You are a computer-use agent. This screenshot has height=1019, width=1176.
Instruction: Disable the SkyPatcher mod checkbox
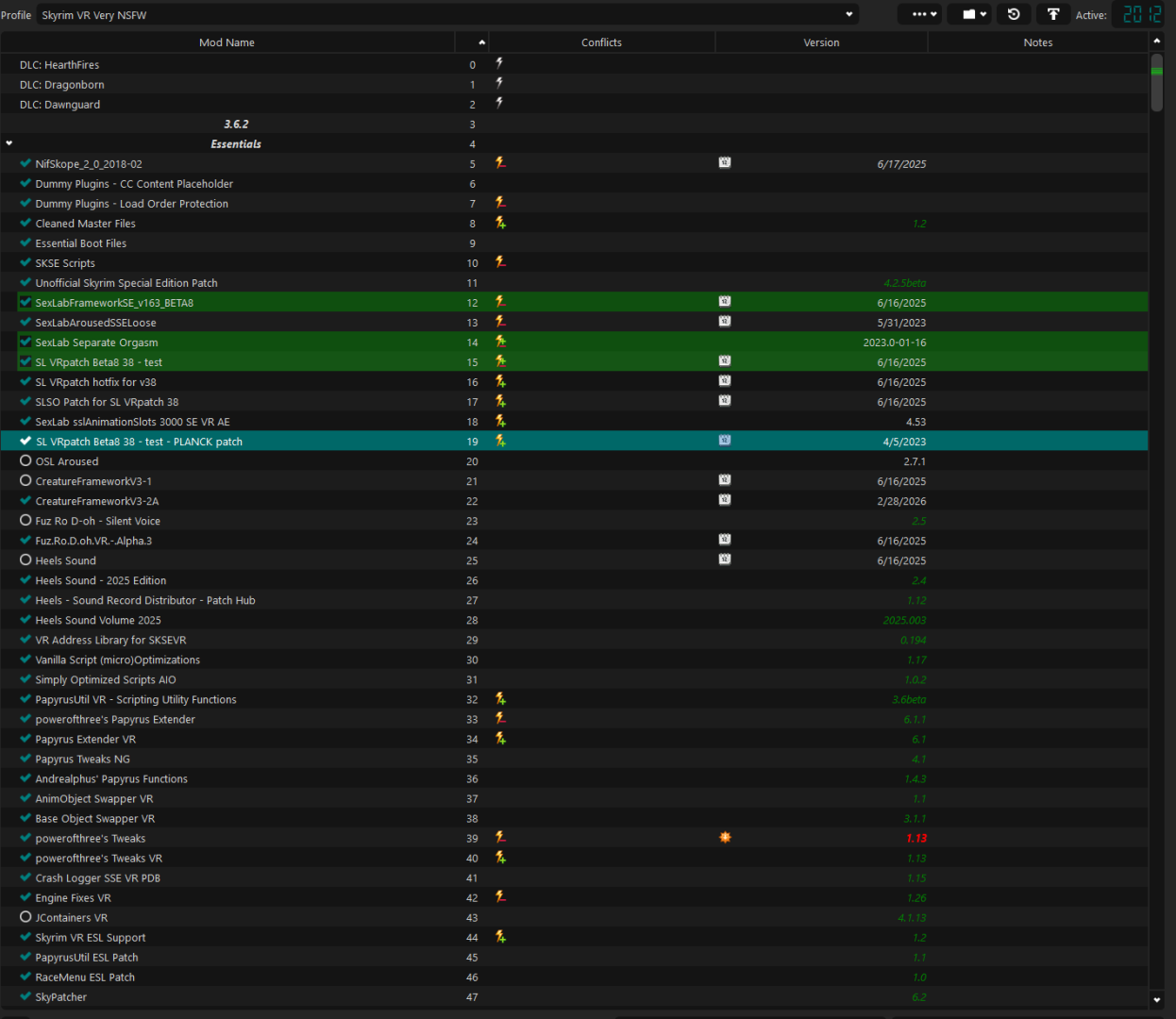(x=25, y=996)
